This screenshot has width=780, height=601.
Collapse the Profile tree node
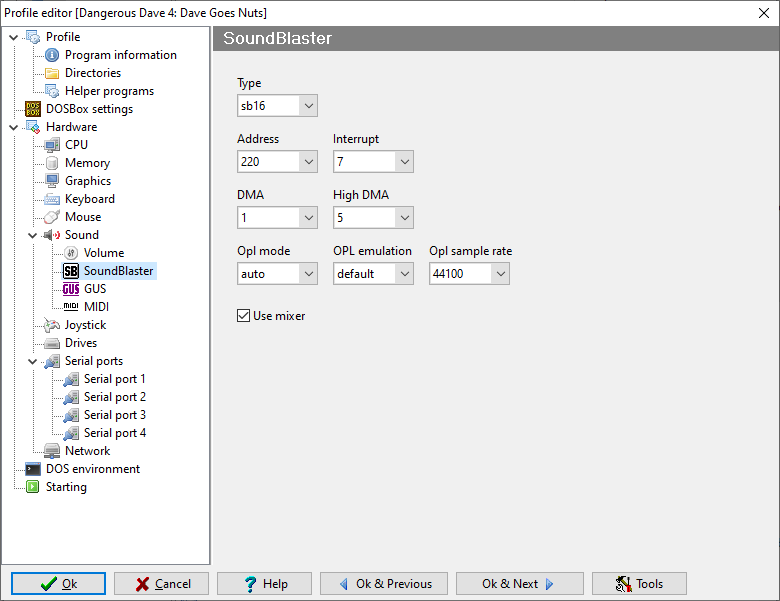14,37
